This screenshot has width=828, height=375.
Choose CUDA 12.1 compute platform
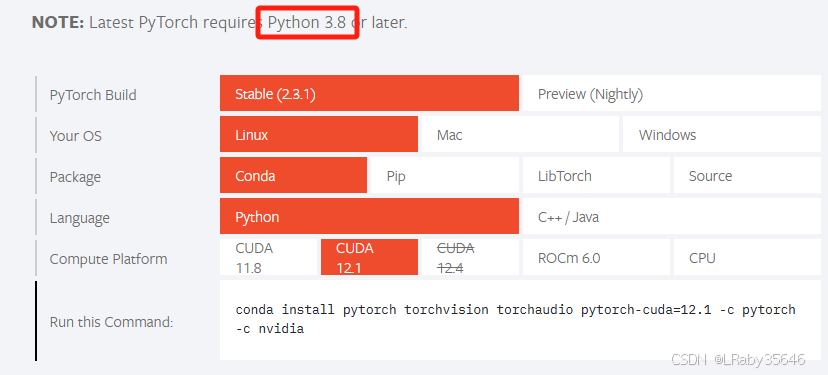point(369,257)
